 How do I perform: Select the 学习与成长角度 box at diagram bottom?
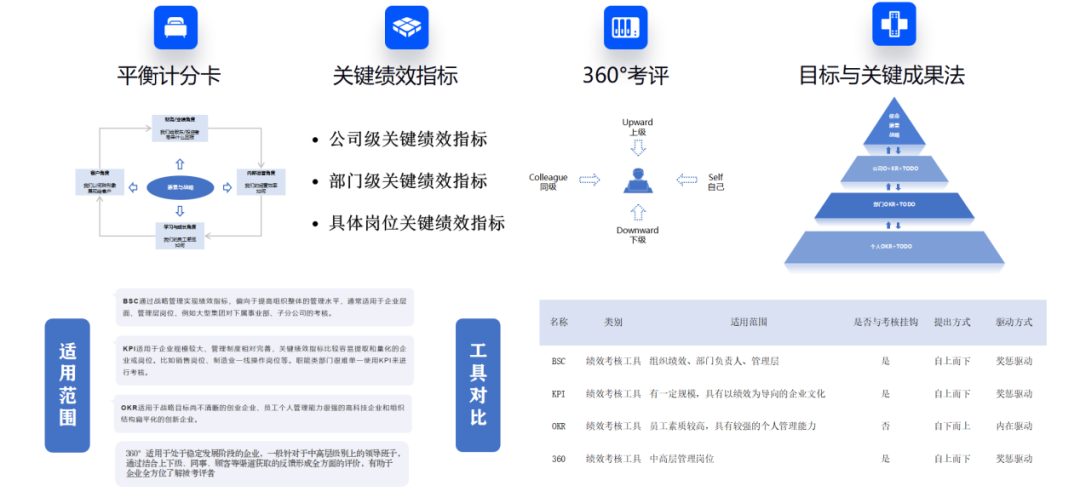180,235
